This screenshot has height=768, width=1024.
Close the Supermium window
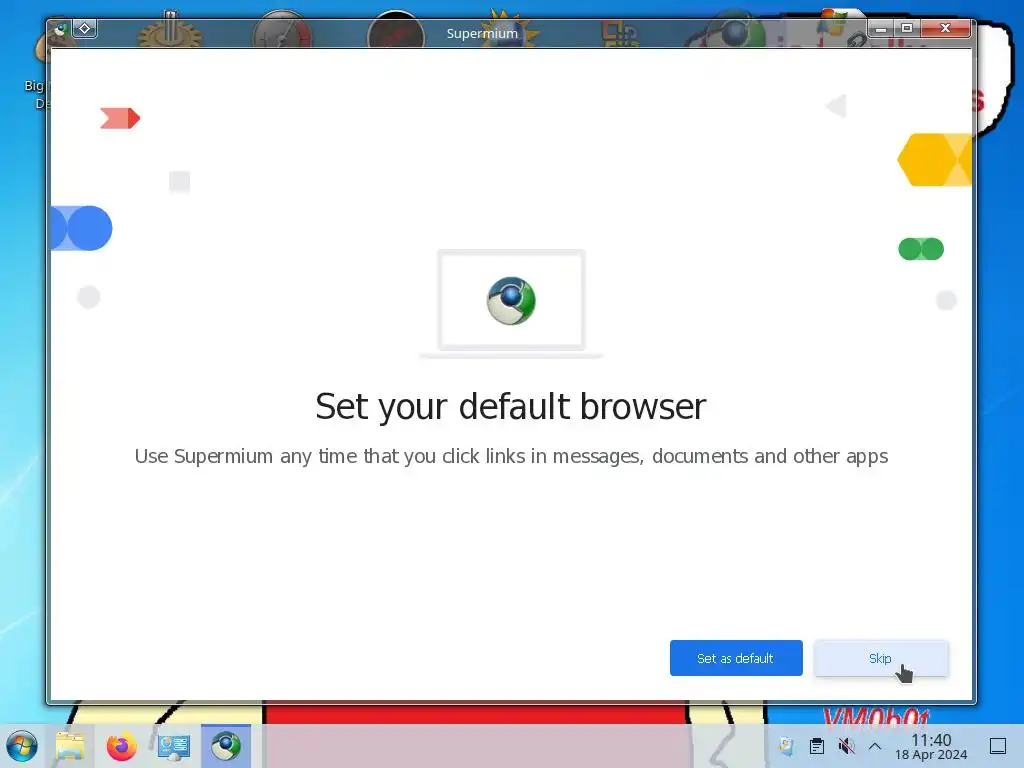(x=945, y=28)
